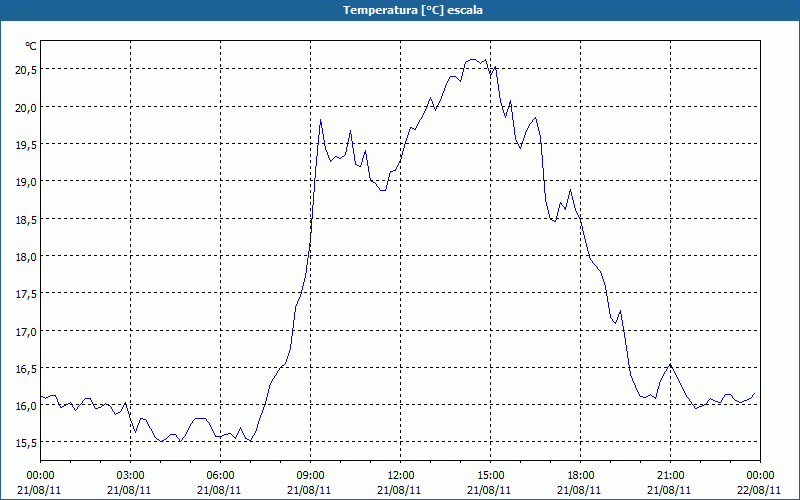Select the 06:00 time axis label

[220, 476]
